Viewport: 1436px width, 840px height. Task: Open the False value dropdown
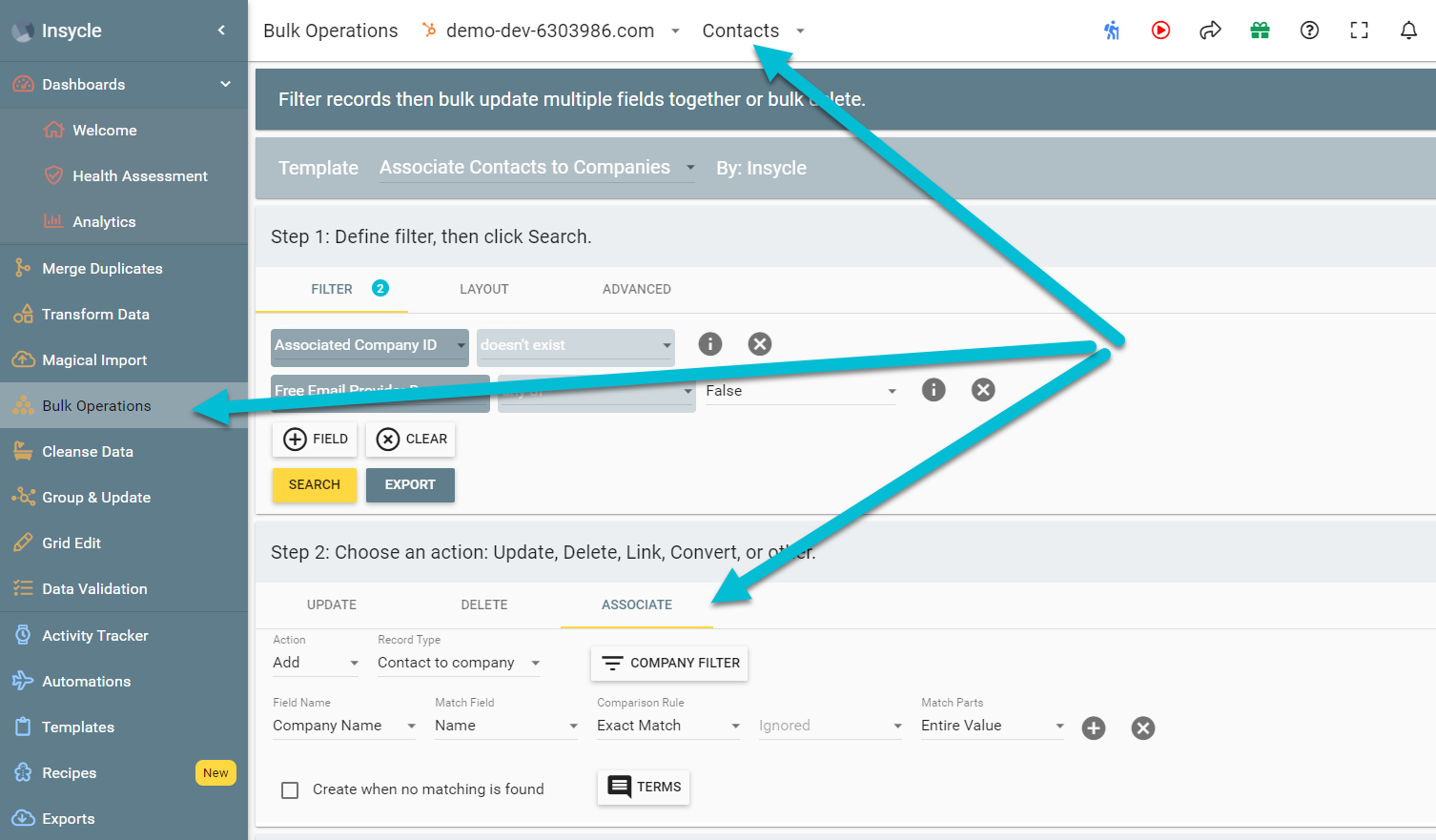[801, 391]
